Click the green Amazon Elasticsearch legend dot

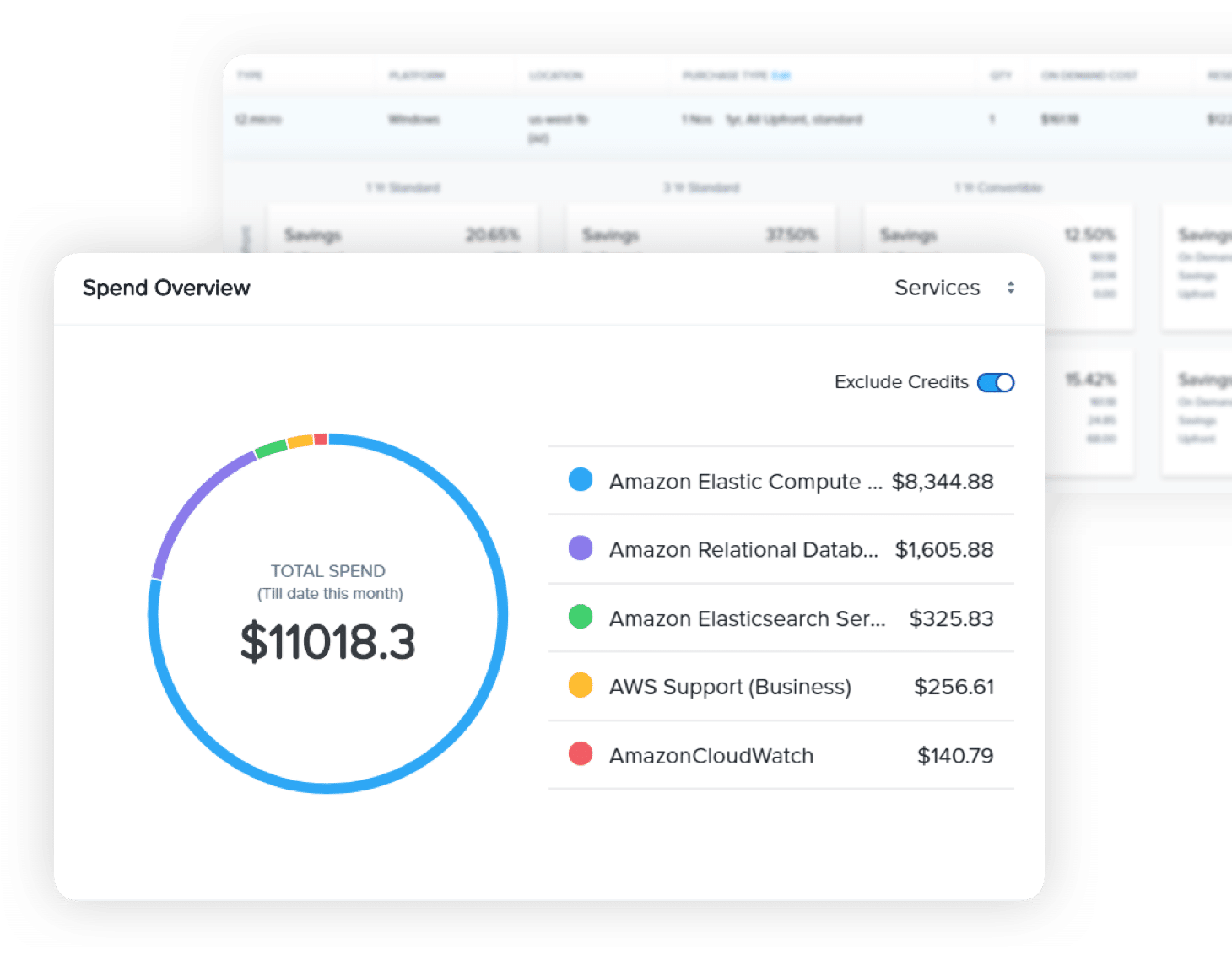pos(581,617)
